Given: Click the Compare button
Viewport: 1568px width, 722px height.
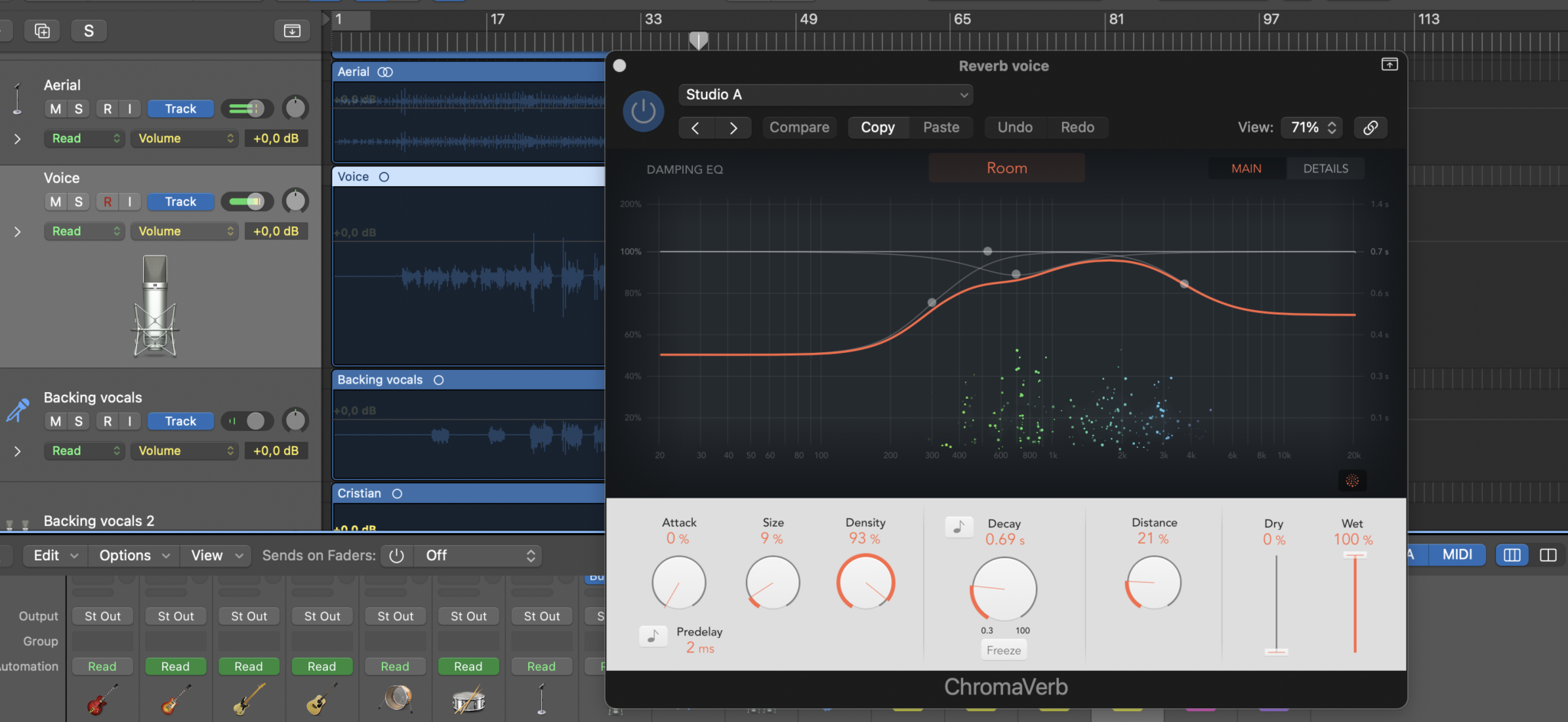Looking at the screenshot, I should coord(799,128).
